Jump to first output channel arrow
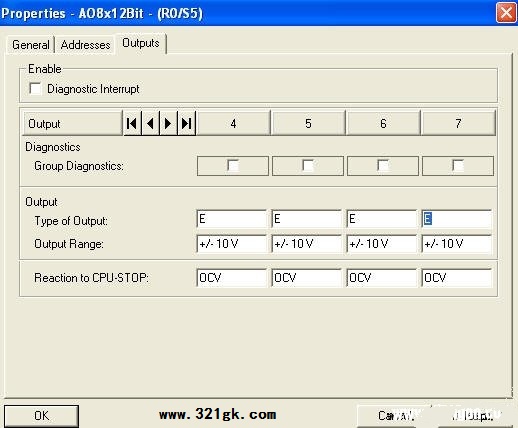 click(132, 124)
